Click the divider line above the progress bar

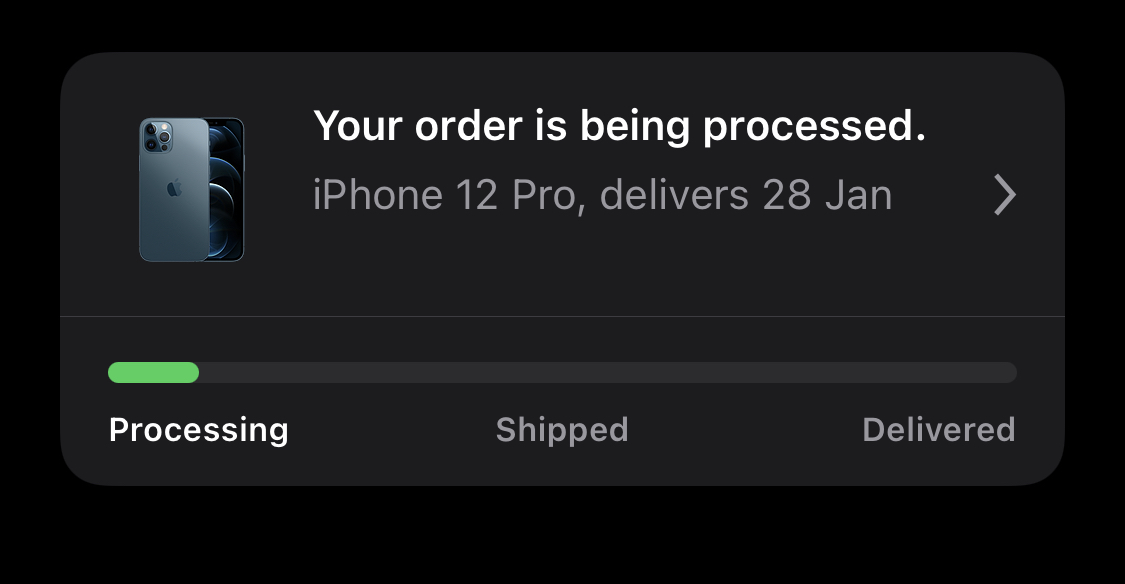tap(562, 317)
